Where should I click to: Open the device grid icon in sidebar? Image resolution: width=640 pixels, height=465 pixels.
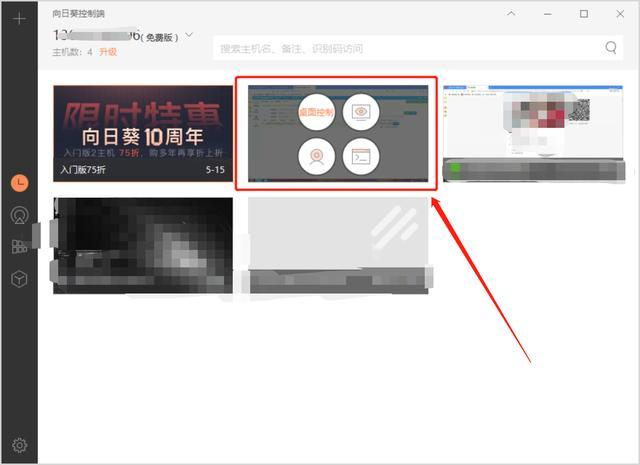[20, 247]
